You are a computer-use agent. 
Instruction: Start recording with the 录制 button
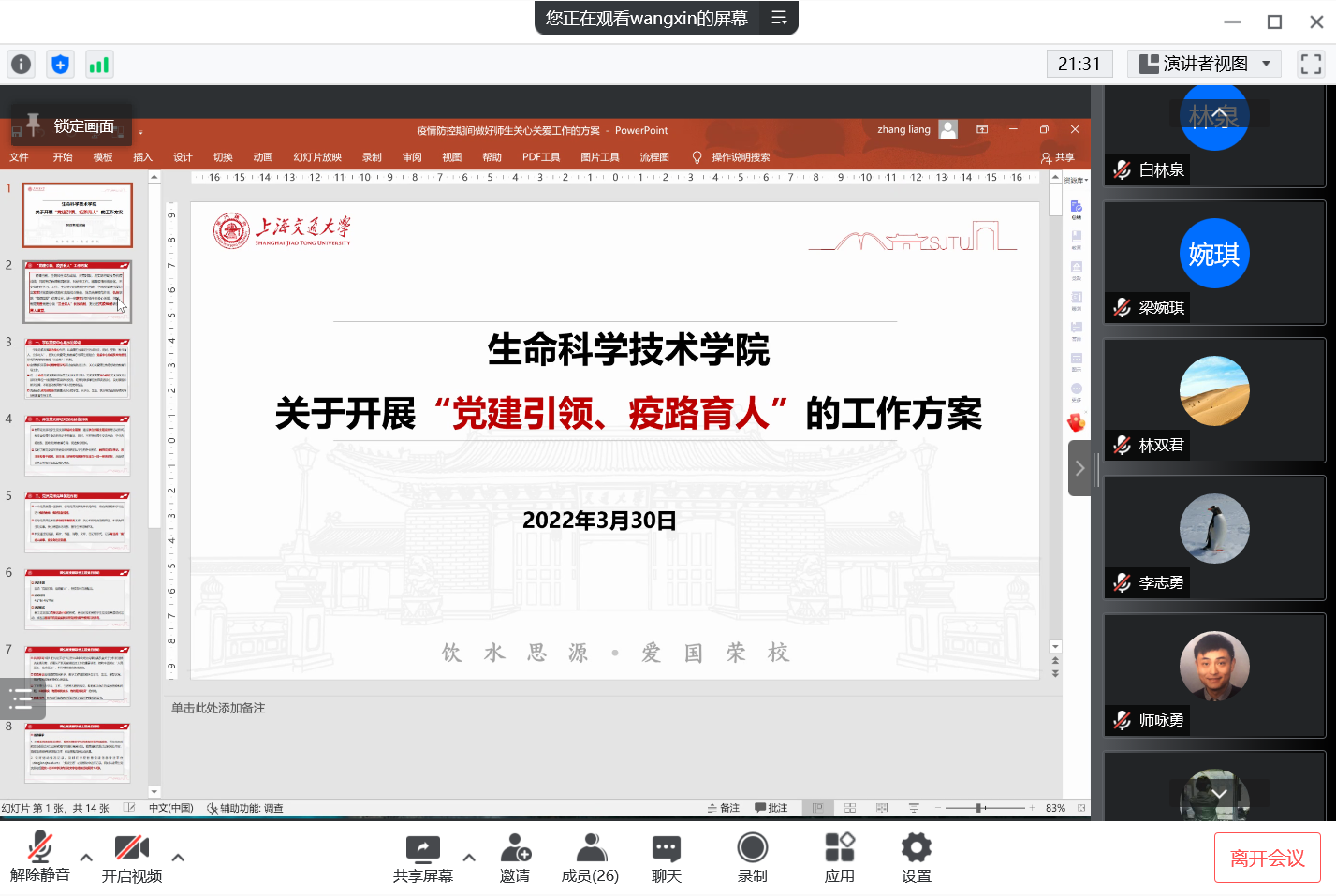(752, 858)
